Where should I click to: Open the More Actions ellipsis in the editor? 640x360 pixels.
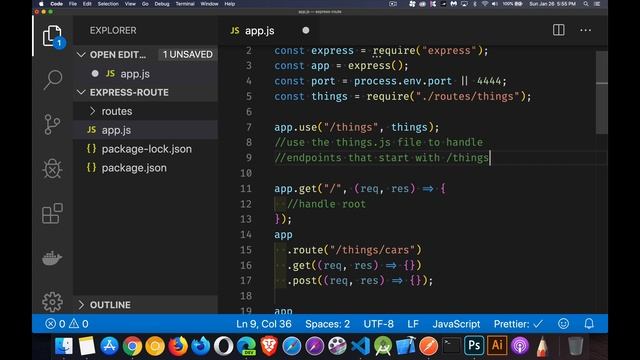pos(585,30)
